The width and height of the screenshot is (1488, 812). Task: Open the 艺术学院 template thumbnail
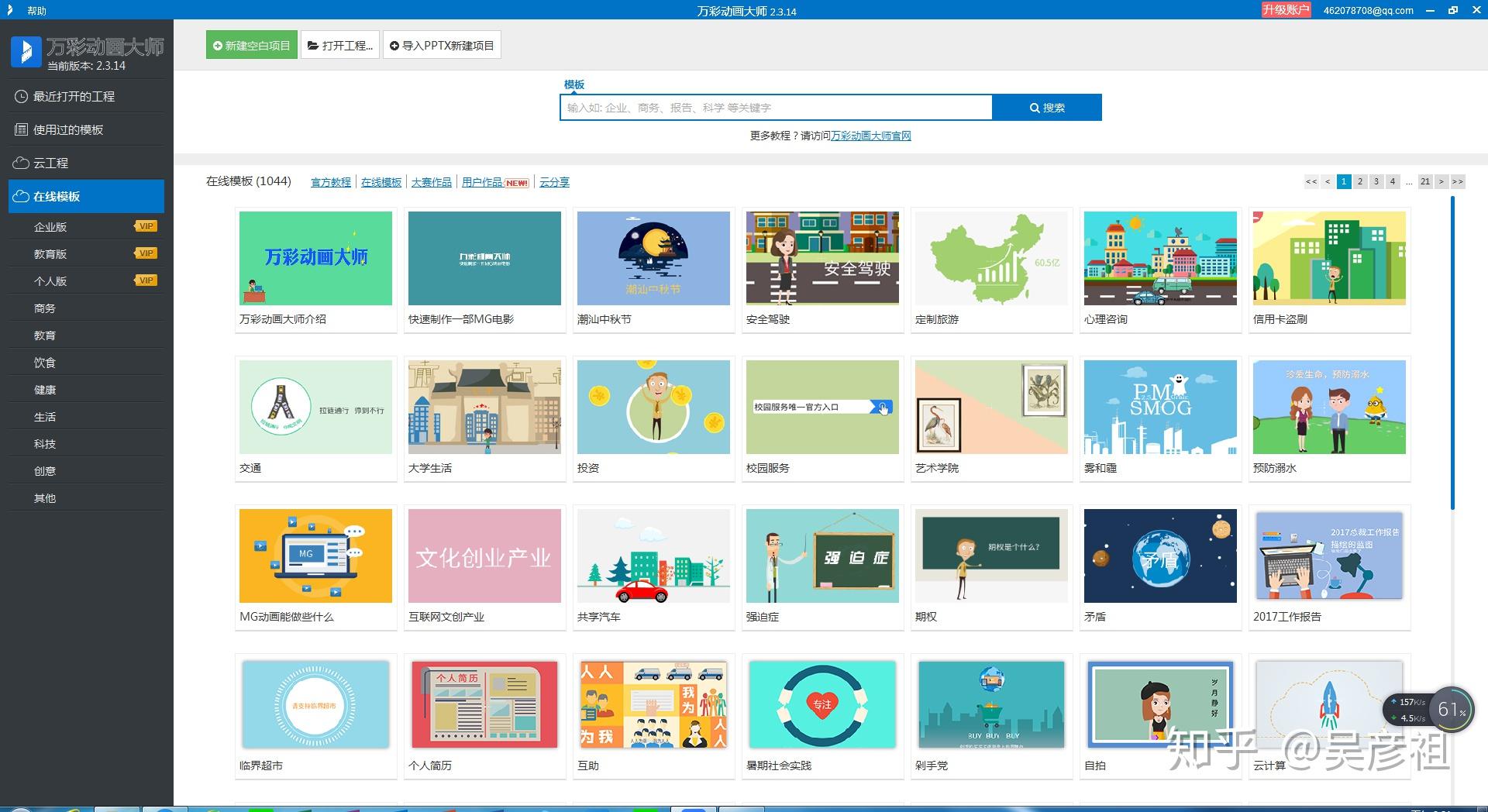tap(991, 407)
